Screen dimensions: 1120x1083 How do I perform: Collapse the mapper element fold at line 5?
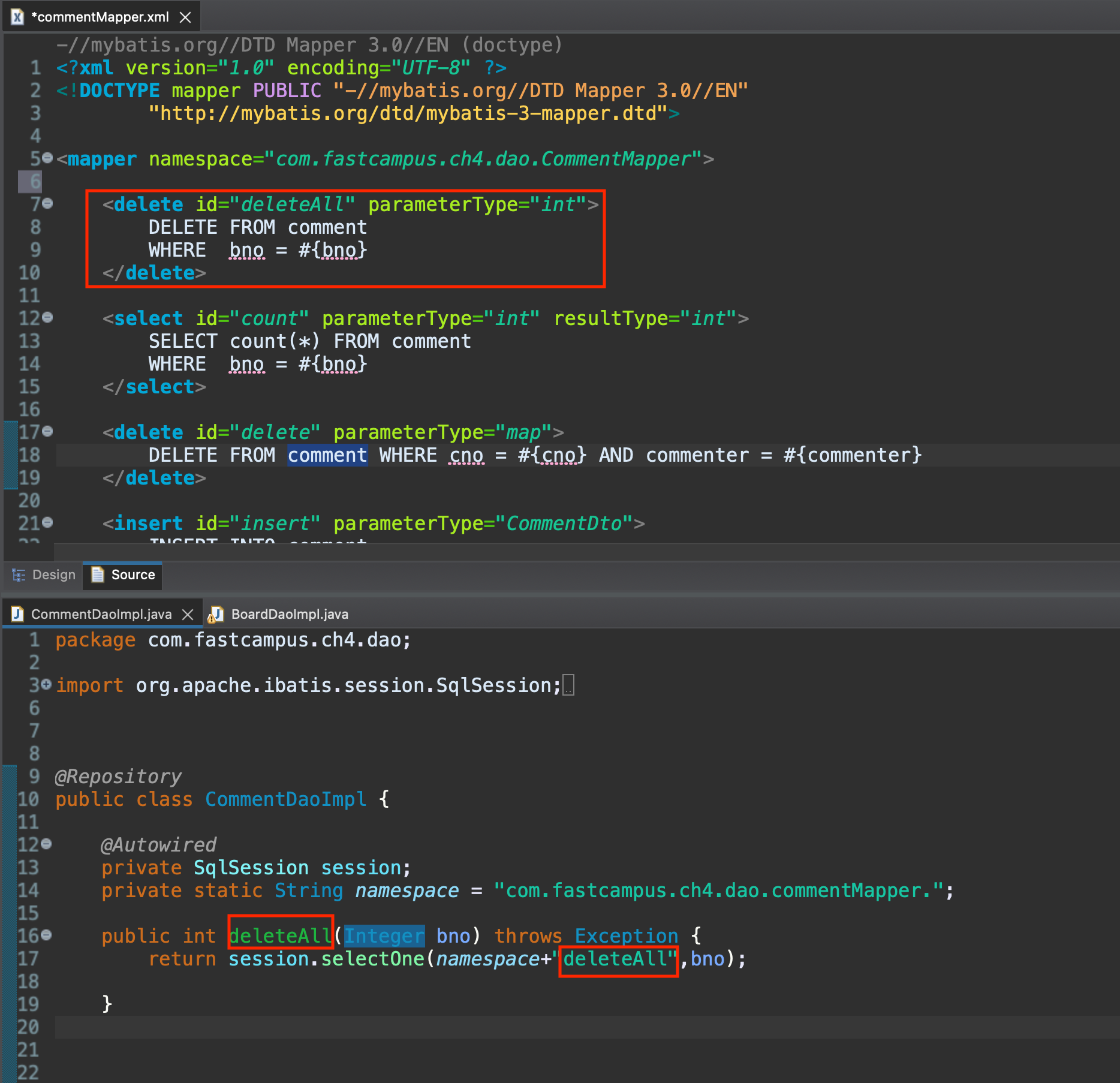(47, 158)
